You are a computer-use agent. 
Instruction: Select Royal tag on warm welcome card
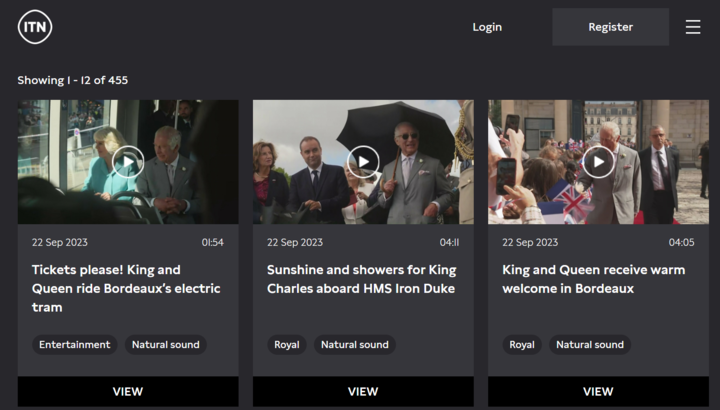pos(522,345)
